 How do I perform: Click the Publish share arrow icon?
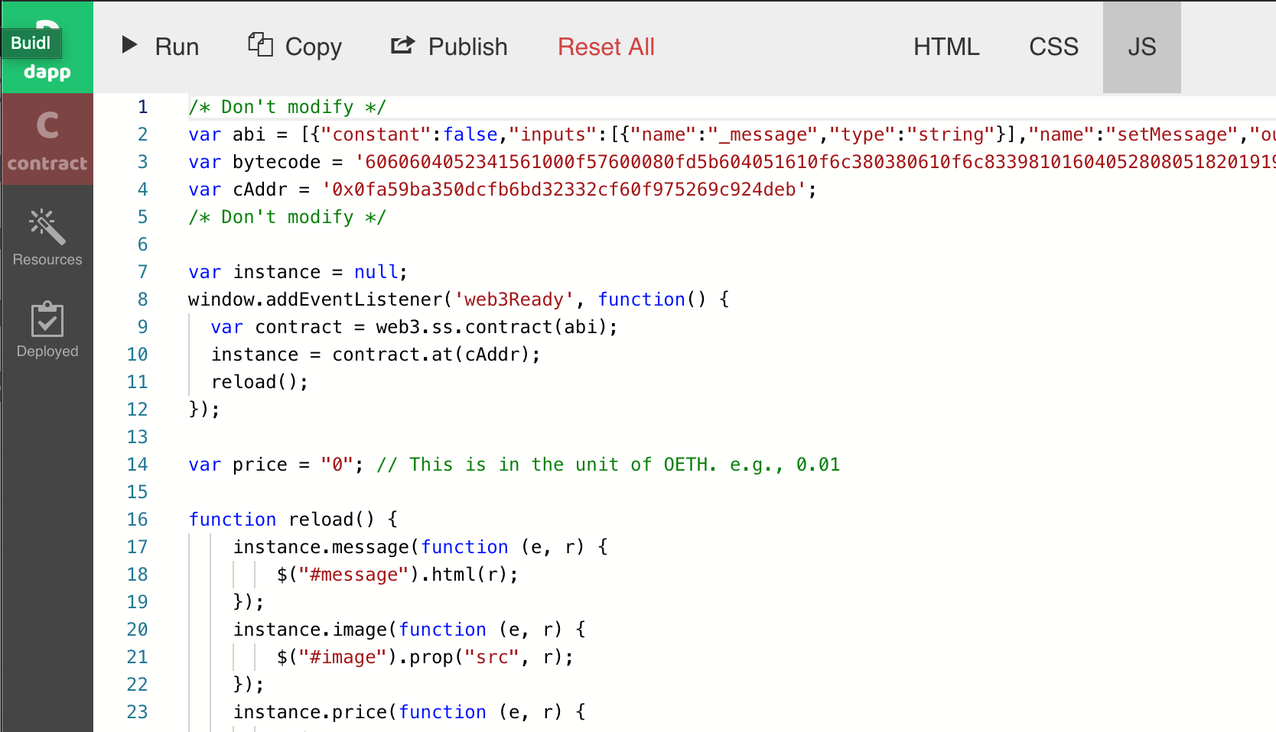click(x=402, y=45)
